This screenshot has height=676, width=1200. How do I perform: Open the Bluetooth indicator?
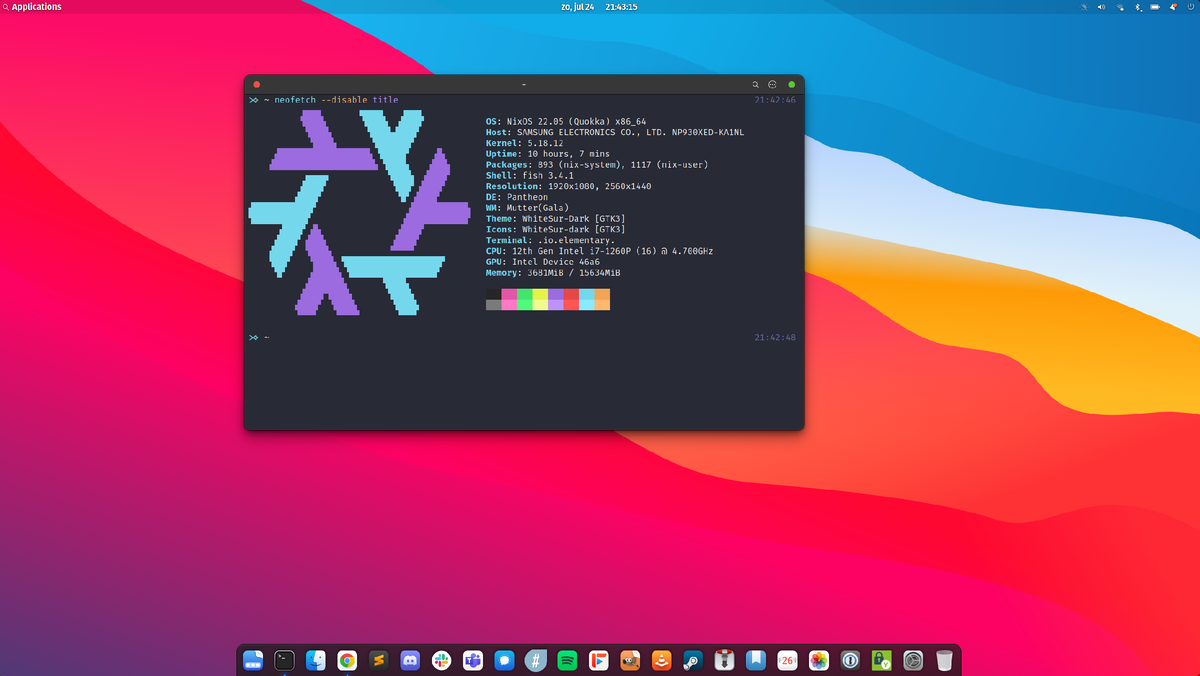[1138, 7]
